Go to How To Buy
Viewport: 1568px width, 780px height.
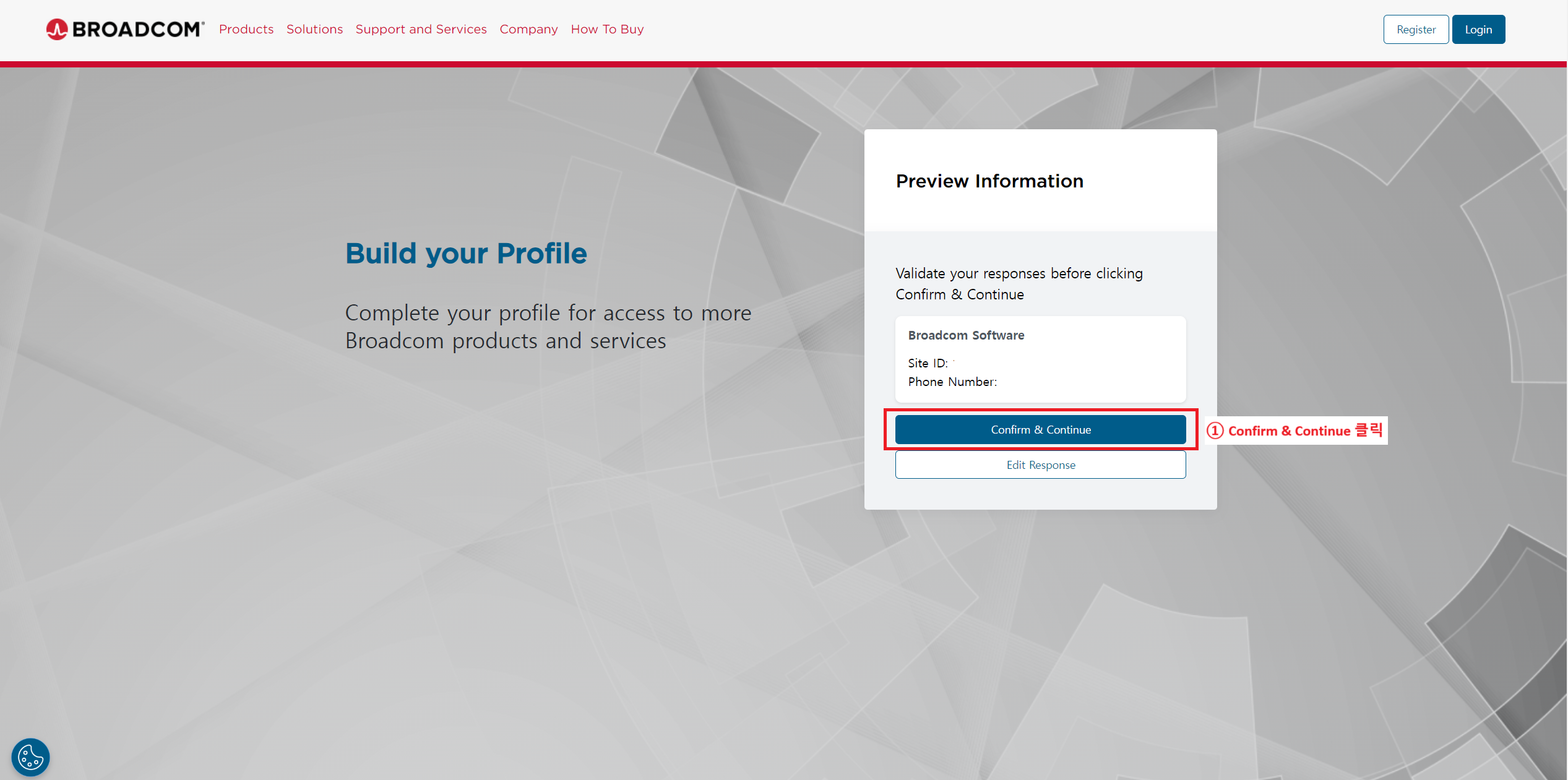tap(607, 29)
